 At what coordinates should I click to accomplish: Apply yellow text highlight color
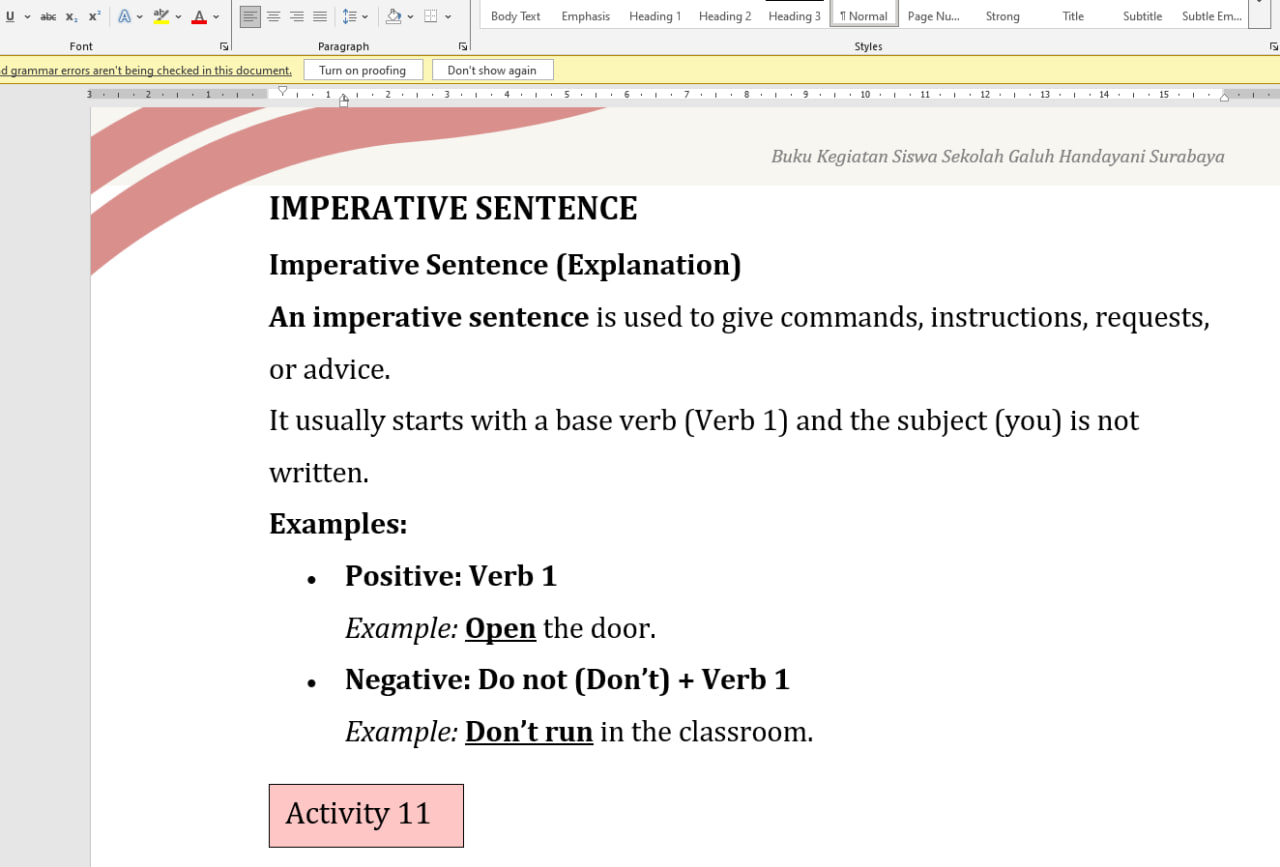pyautogui.click(x=161, y=16)
